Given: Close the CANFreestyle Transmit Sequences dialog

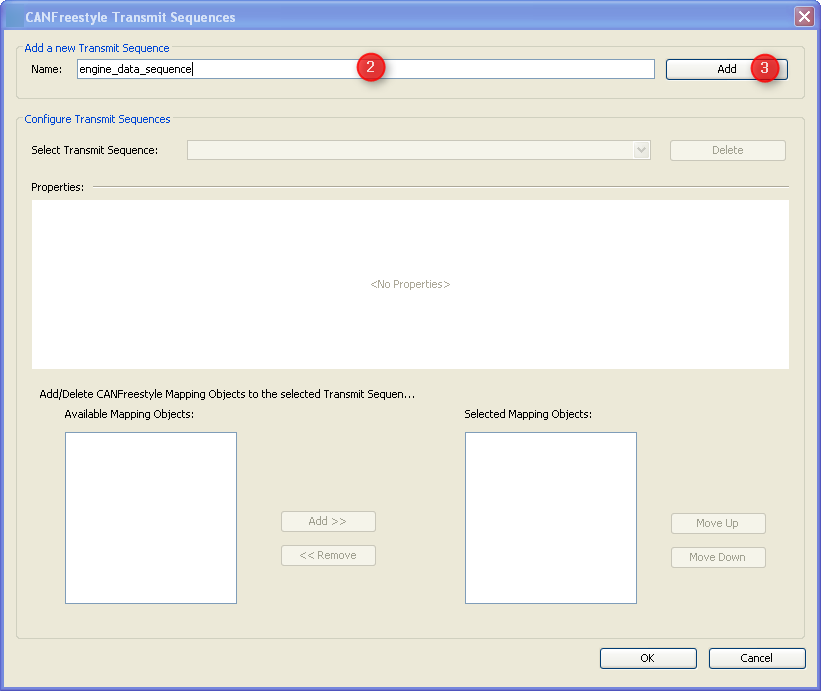Looking at the screenshot, I should [803, 16].
